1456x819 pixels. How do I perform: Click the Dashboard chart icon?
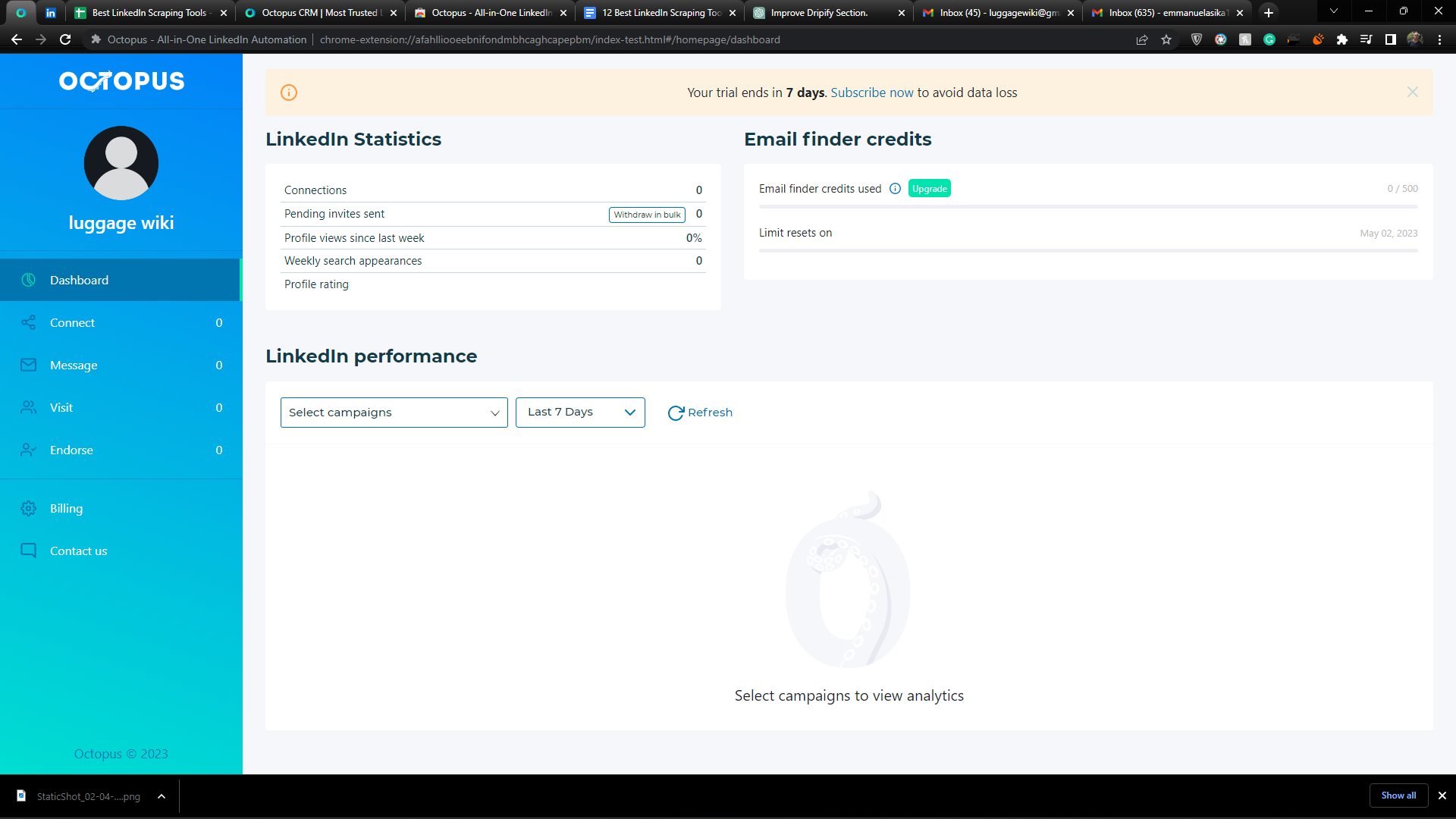pos(28,280)
